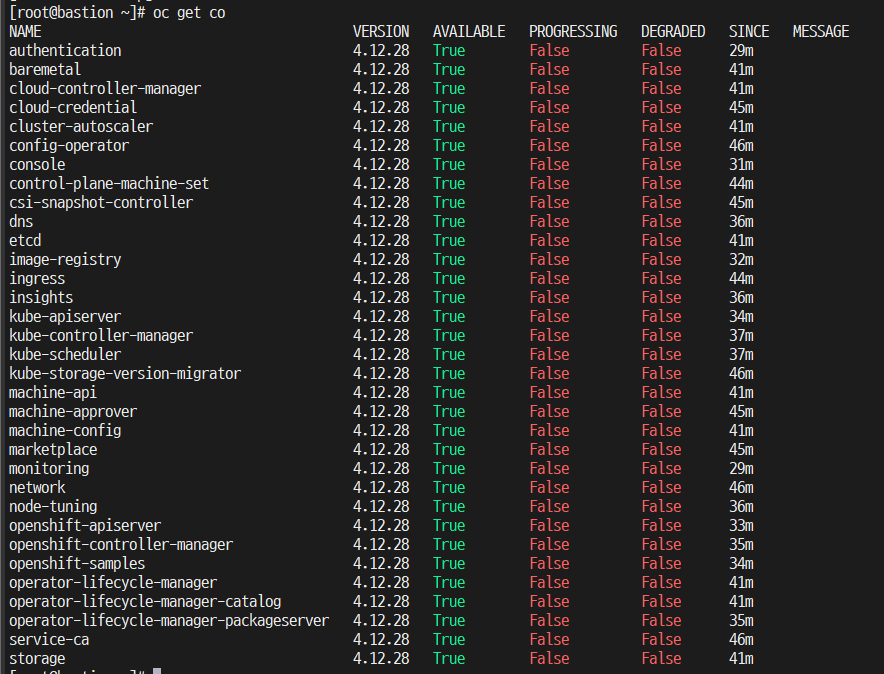The image size is (884, 674).
Task: Click the PROGRESSING column header
Action: point(573,31)
